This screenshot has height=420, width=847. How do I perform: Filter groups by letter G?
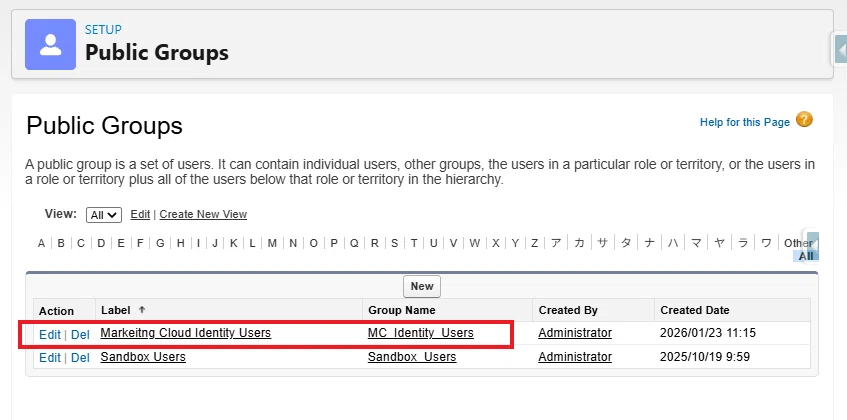click(x=160, y=243)
